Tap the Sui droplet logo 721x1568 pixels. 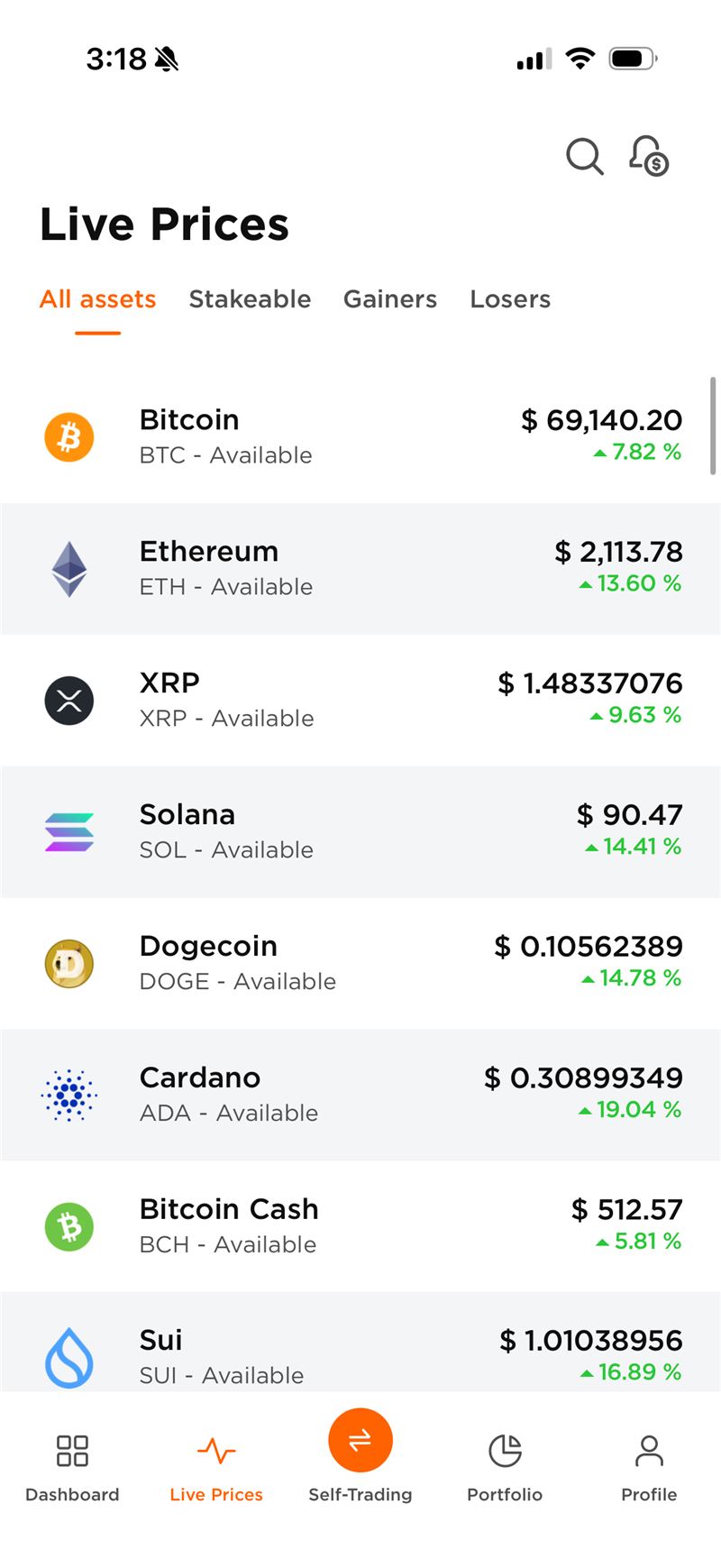(69, 1356)
